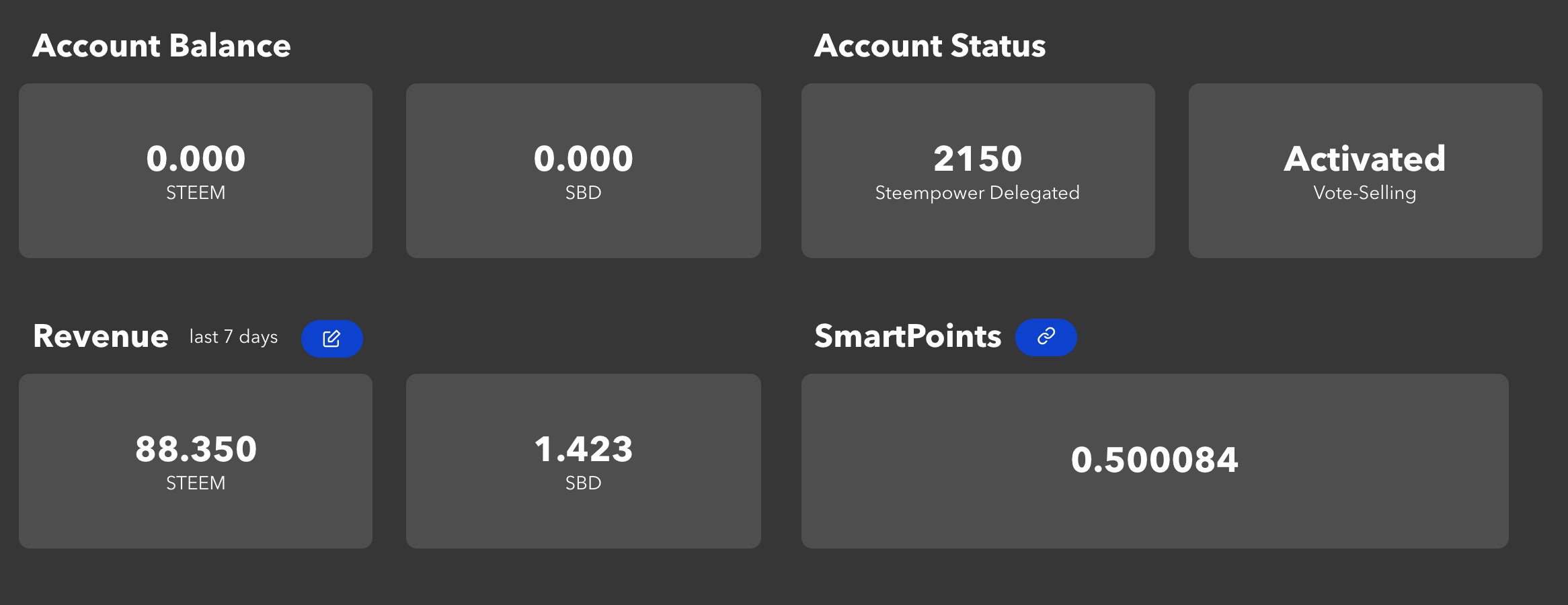Click the 'last 7 days' revenue label
The height and width of the screenshot is (605, 1568).
[x=233, y=337]
